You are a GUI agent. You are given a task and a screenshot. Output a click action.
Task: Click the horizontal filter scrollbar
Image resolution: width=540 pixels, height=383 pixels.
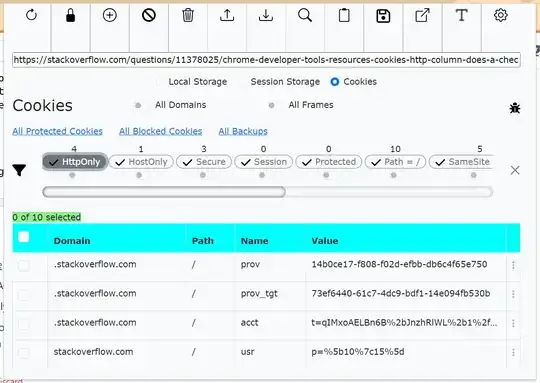268,192
